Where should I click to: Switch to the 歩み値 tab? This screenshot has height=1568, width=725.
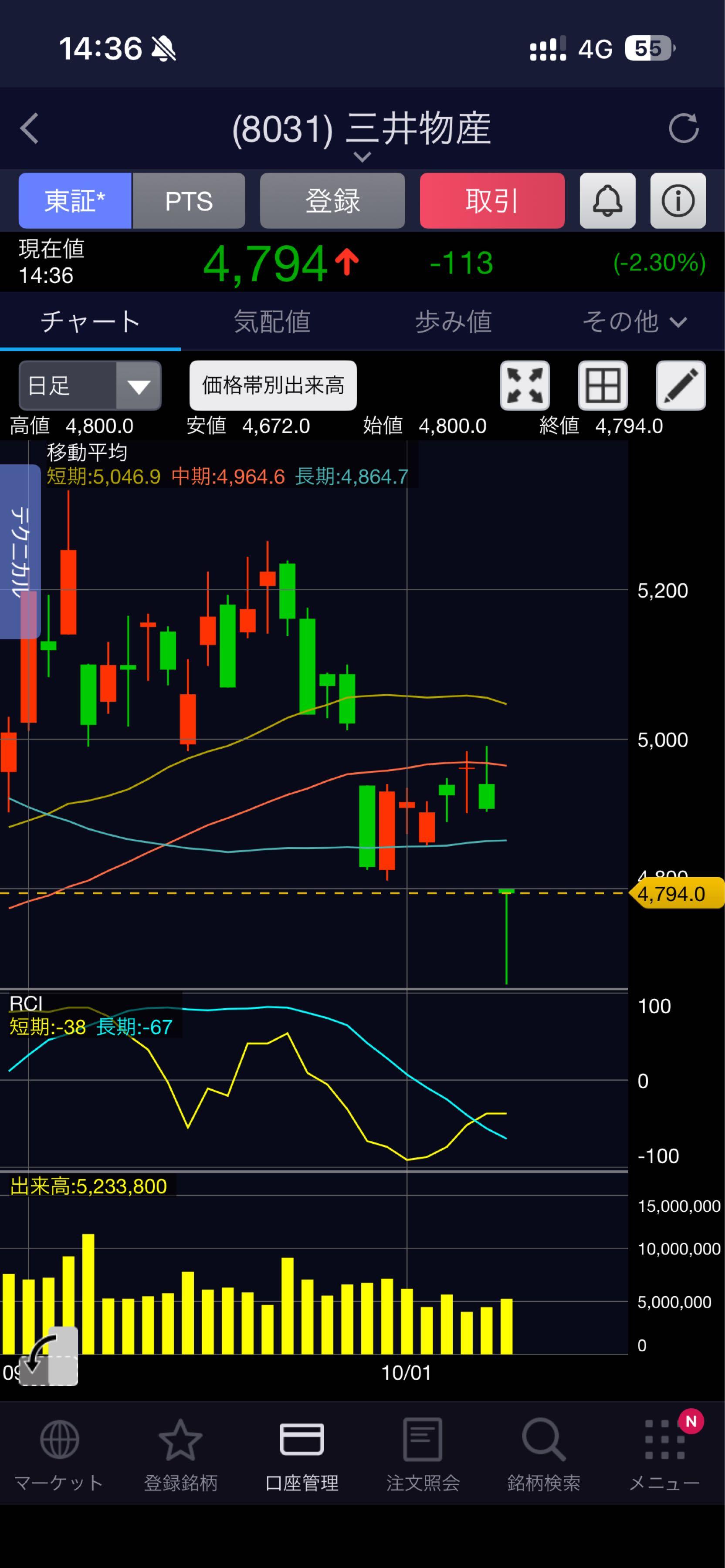[453, 321]
